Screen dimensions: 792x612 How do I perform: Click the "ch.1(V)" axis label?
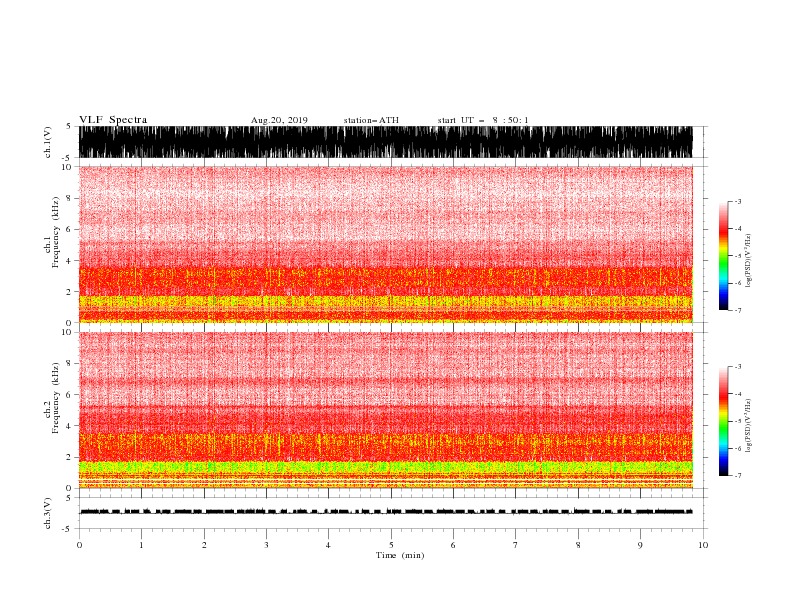click(x=48, y=142)
